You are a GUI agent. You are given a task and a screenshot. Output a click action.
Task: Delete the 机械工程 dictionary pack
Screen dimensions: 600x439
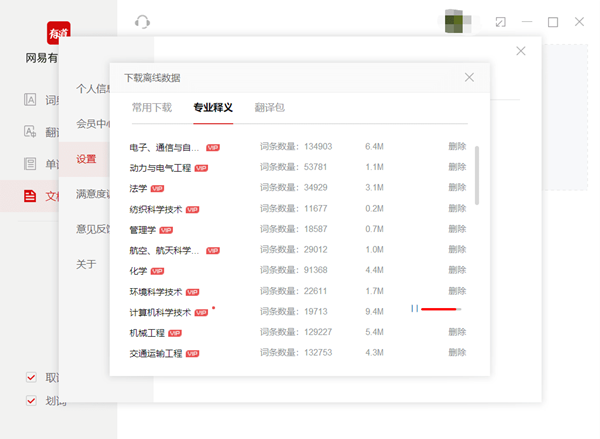(457, 332)
